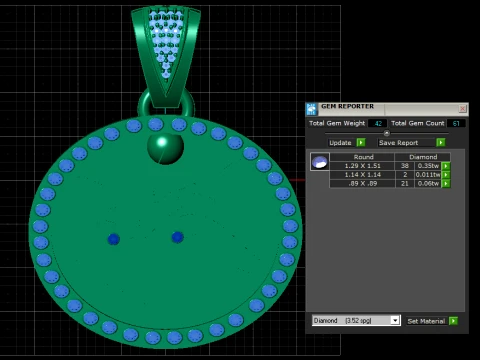480x360 pixels.
Task: Open the Diamond material dropdown
Action: point(395,321)
